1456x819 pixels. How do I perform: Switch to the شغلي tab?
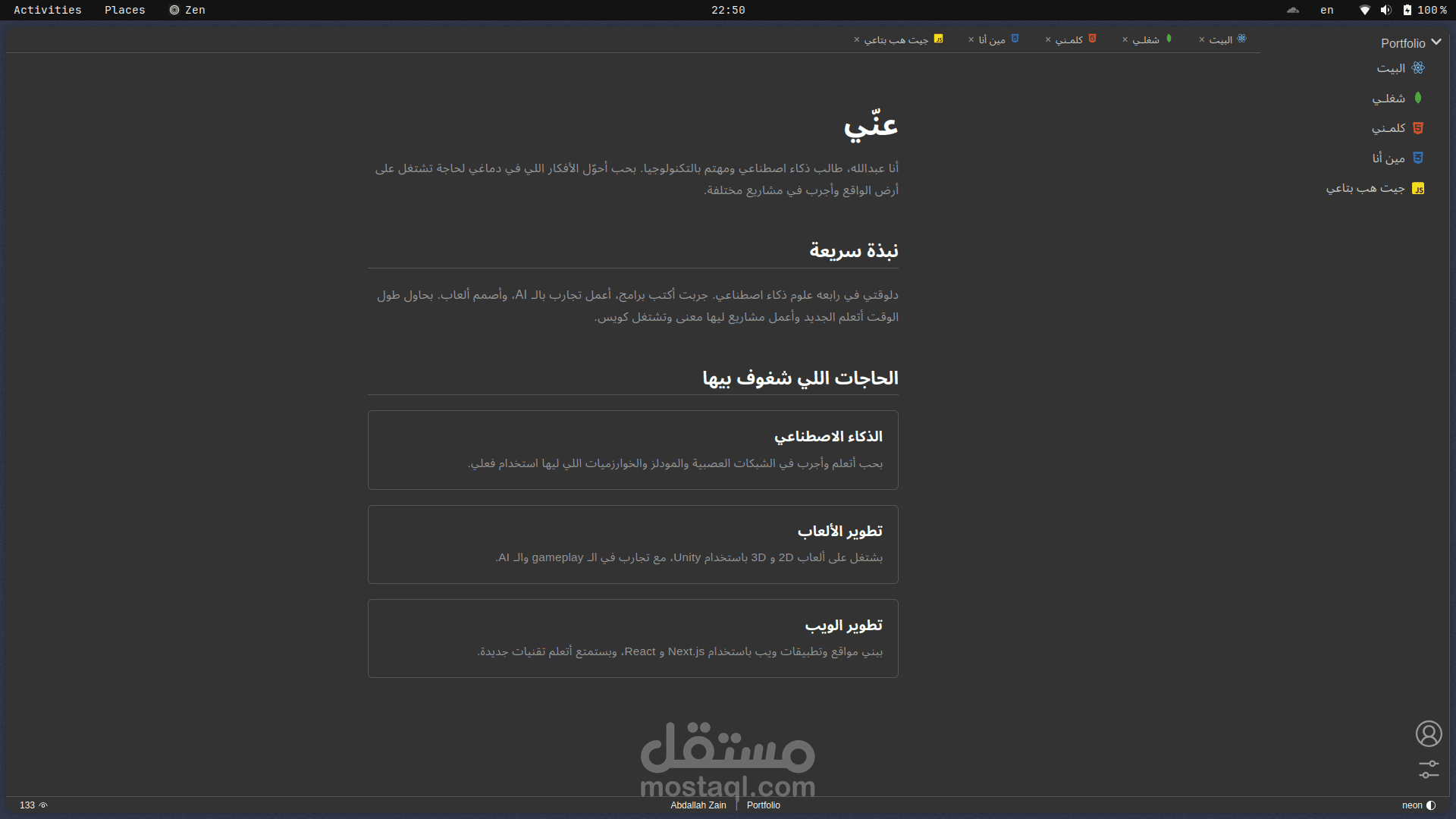point(1146,39)
